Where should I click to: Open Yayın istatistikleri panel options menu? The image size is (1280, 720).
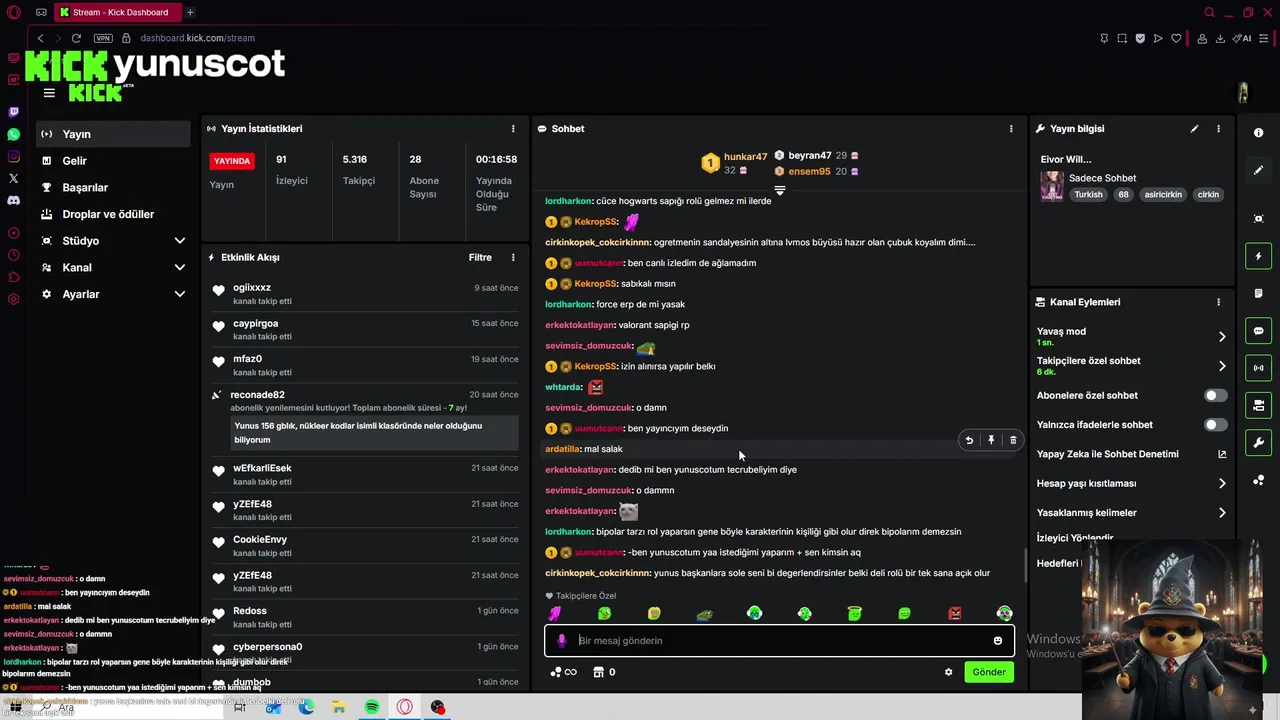tap(513, 129)
